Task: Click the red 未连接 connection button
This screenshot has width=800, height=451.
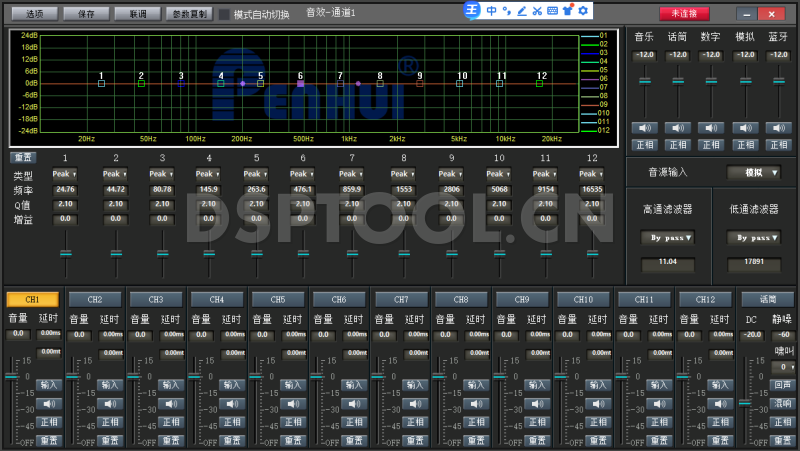Action: [684, 14]
